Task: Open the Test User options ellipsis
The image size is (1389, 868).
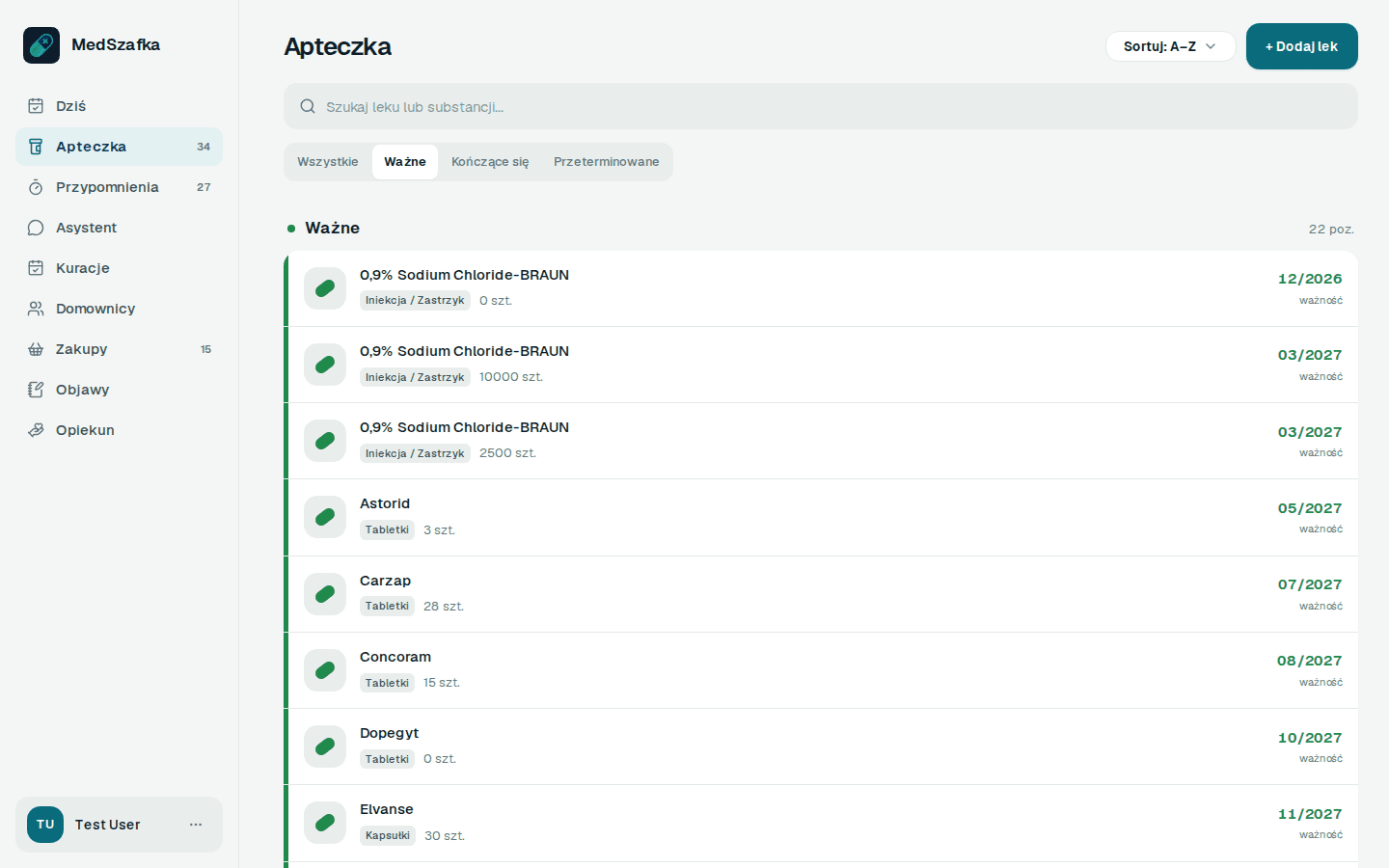Action: pos(196,825)
